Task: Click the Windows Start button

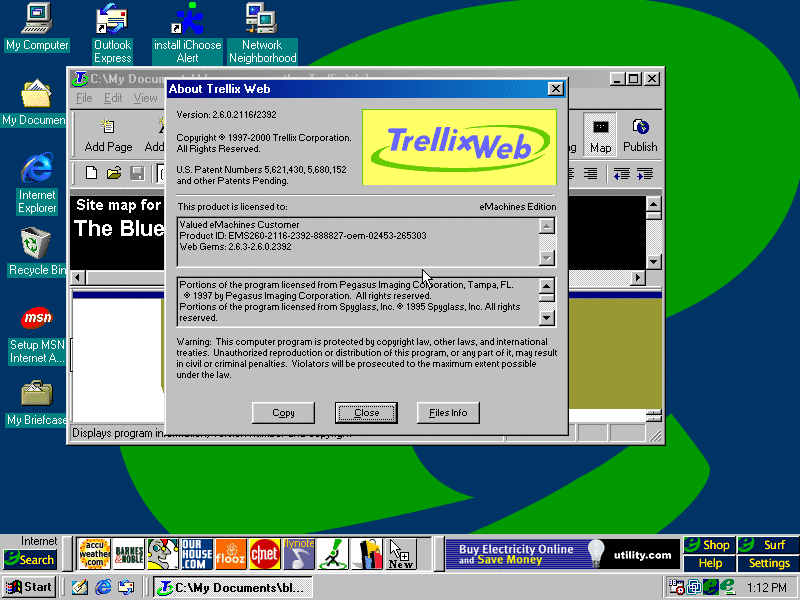Action: pos(29,587)
